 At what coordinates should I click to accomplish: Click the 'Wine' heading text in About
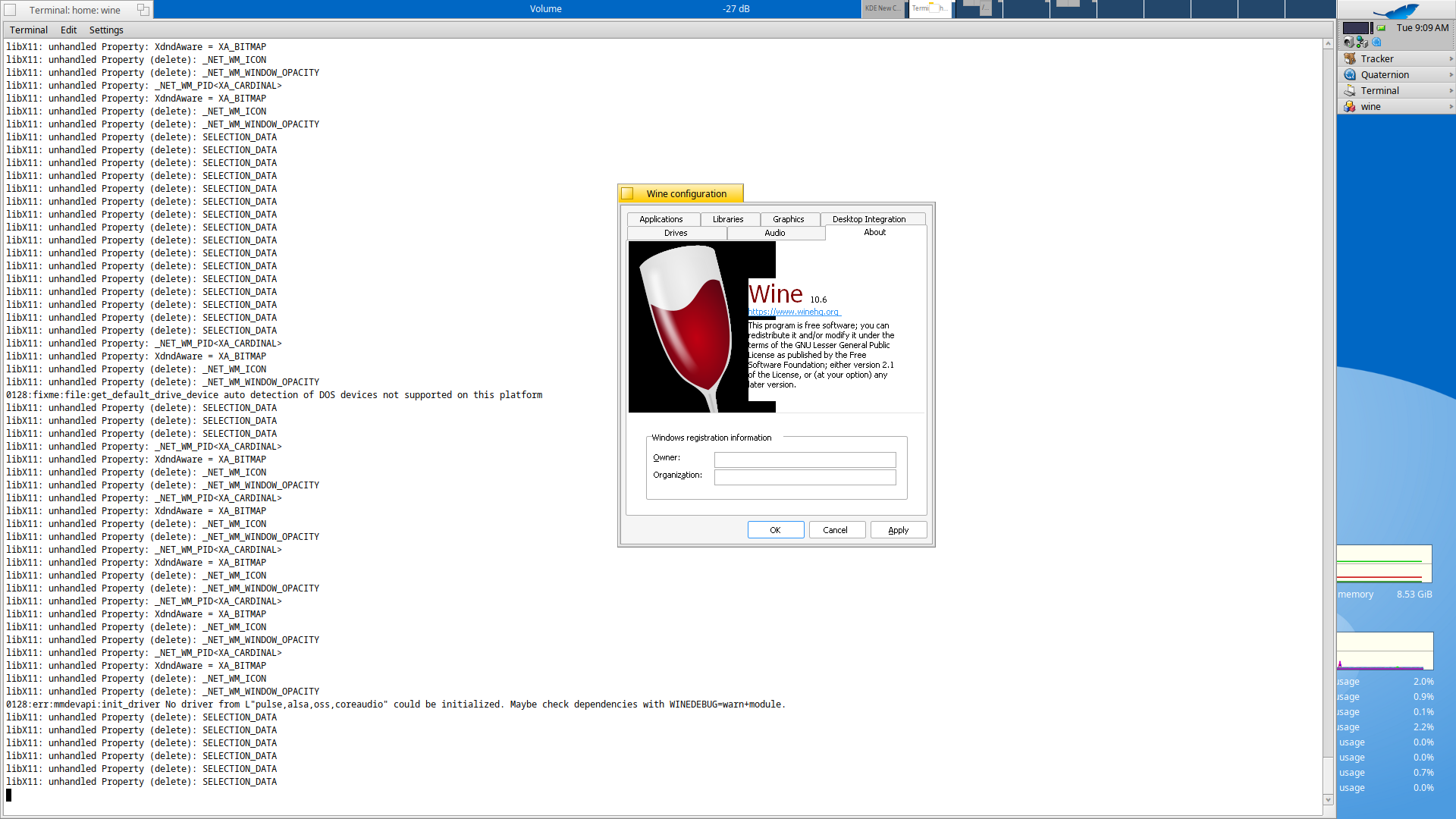776,294
